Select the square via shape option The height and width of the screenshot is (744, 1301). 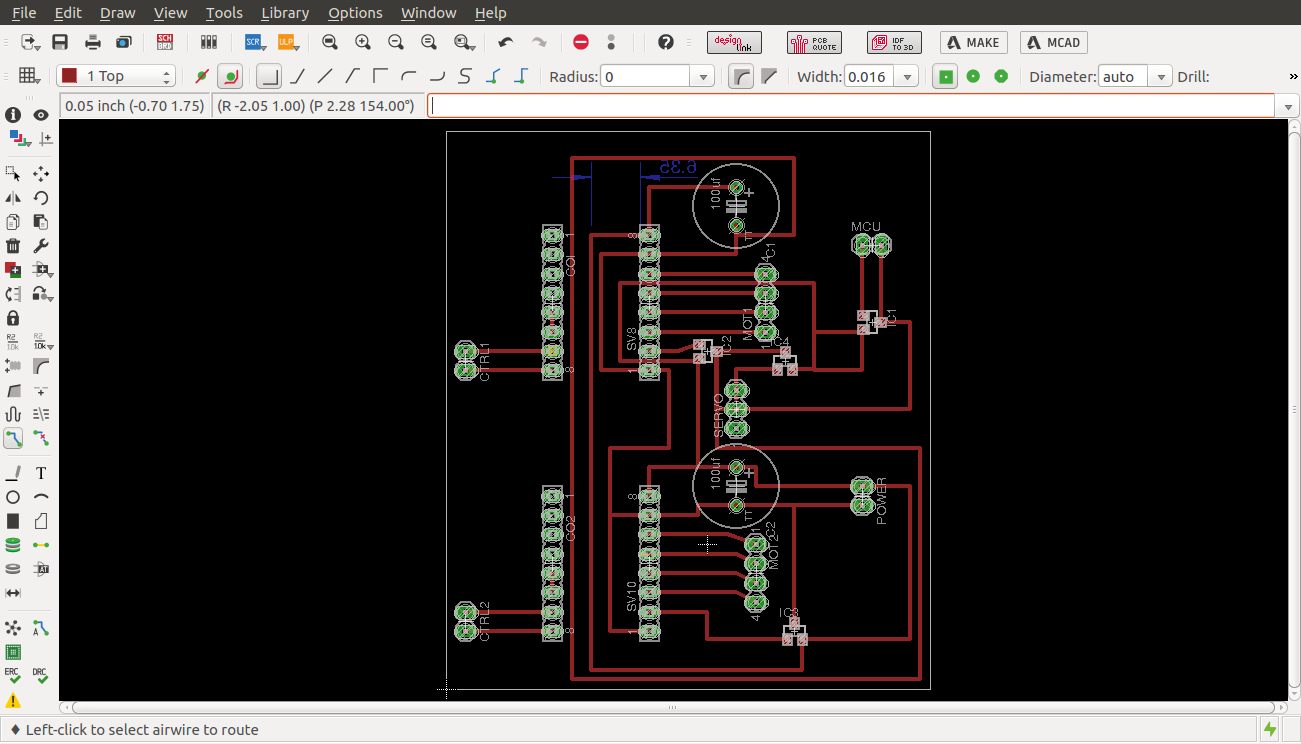[945, 76]
